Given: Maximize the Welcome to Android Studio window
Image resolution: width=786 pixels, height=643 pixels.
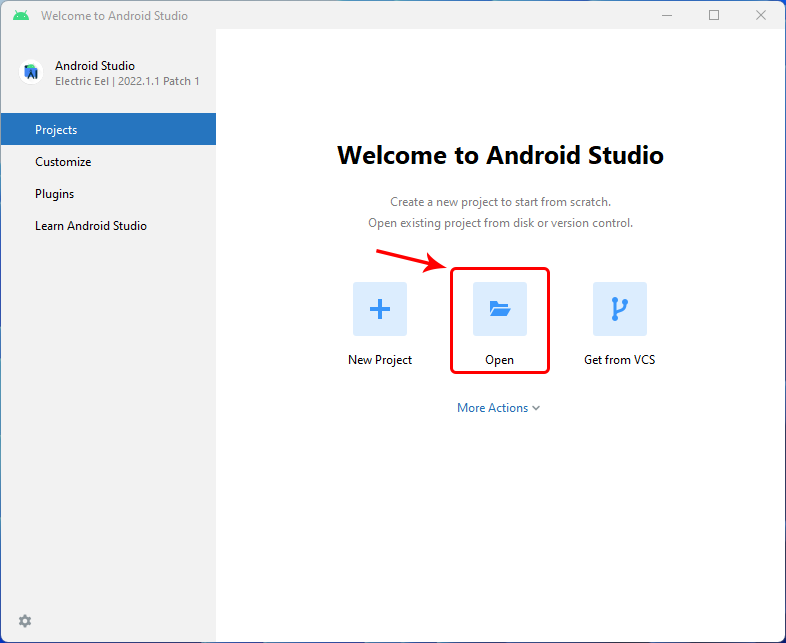Looking at the screenshot, I should point(714,16).
